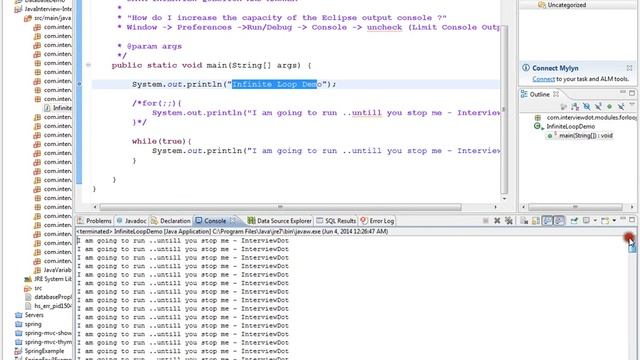Select JRE System Library in Package Explorer

pos(48,279)
